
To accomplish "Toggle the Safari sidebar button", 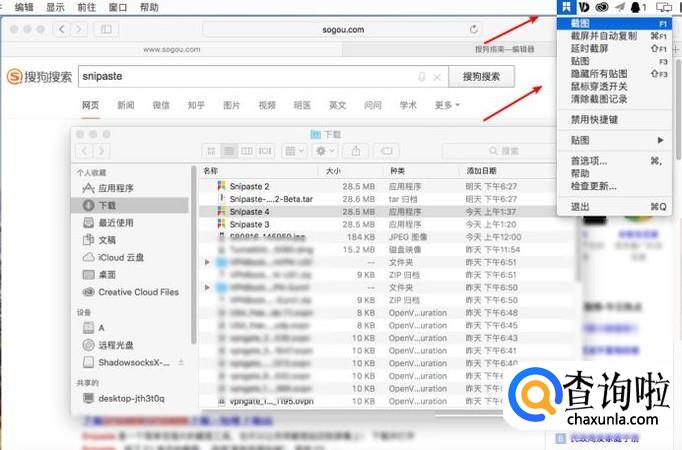I will 106,30.
